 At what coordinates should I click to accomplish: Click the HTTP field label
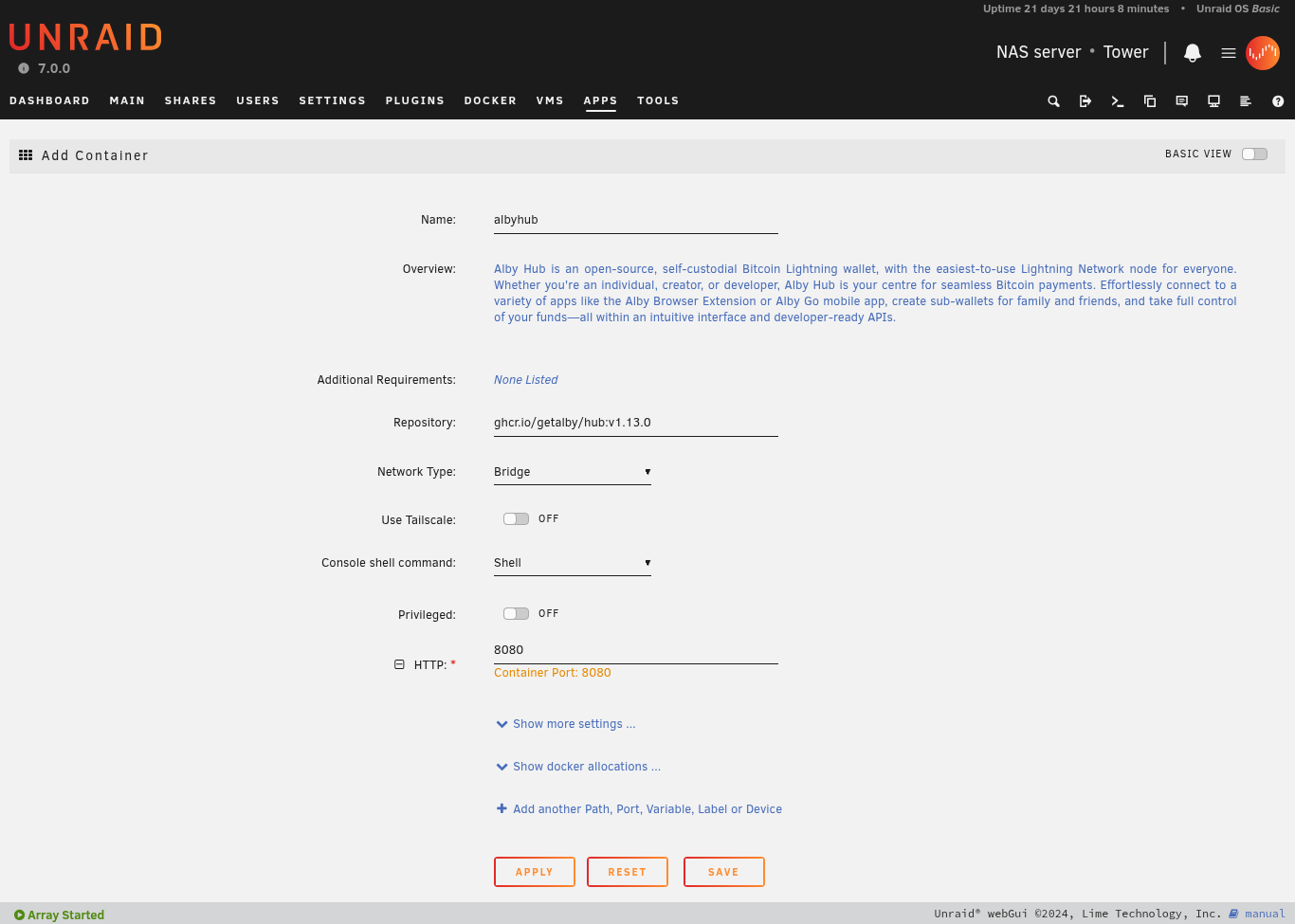pyautogui.click(x=430, y=665)
